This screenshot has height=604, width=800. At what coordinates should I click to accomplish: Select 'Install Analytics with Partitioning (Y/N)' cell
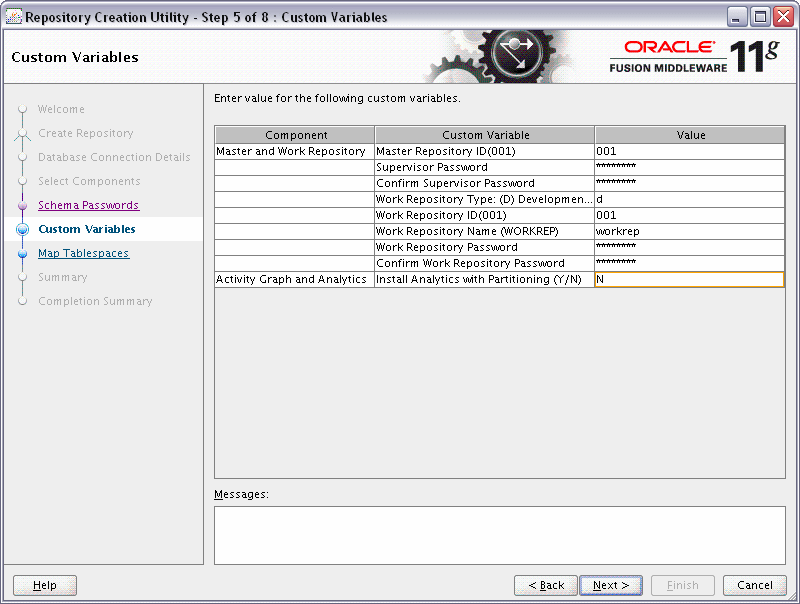pos(484,280)
